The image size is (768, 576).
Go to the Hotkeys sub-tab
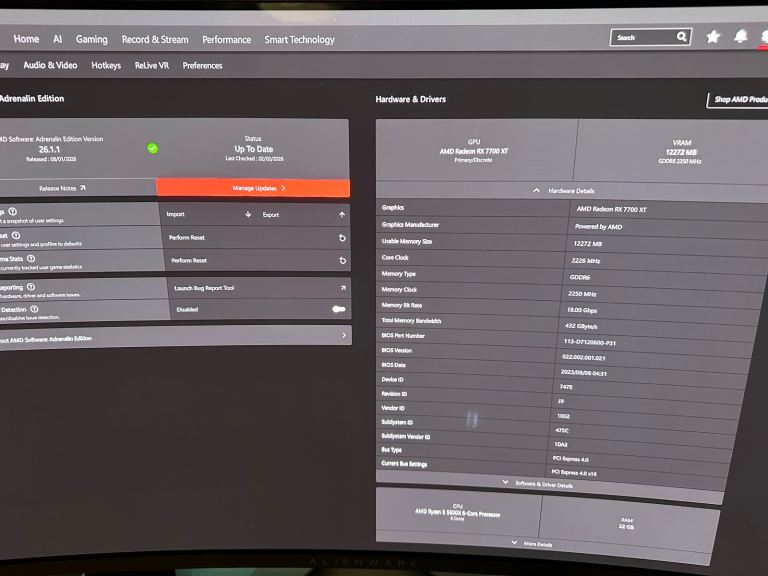[106, 66]
